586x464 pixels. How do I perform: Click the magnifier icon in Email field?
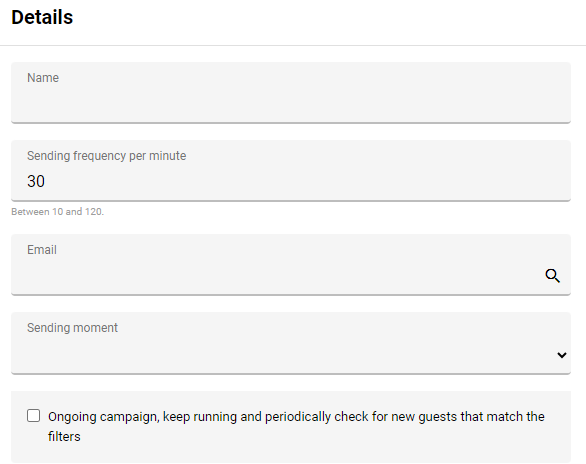(x=552, y=276)
